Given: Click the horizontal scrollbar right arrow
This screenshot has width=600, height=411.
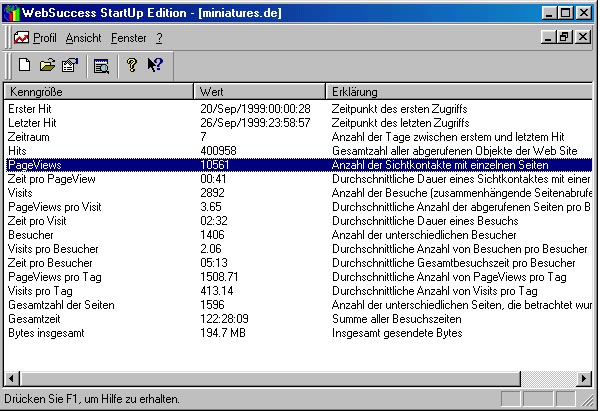Looking at the screenshot, I should click(585, 377).
